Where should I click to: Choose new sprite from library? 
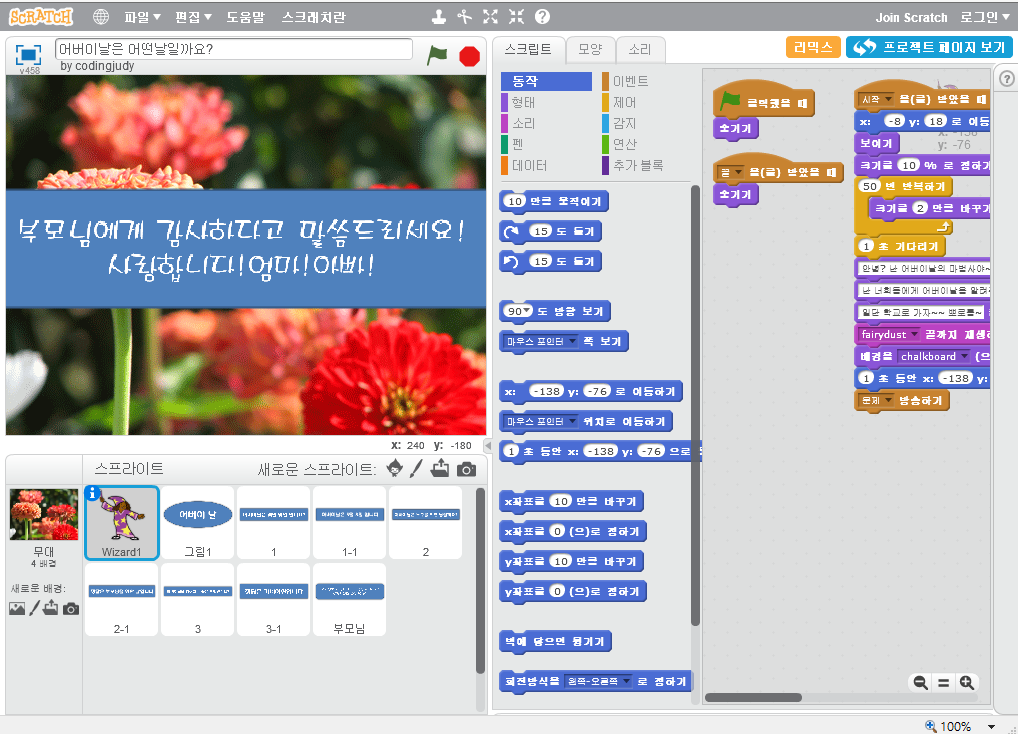coord(395,469)
